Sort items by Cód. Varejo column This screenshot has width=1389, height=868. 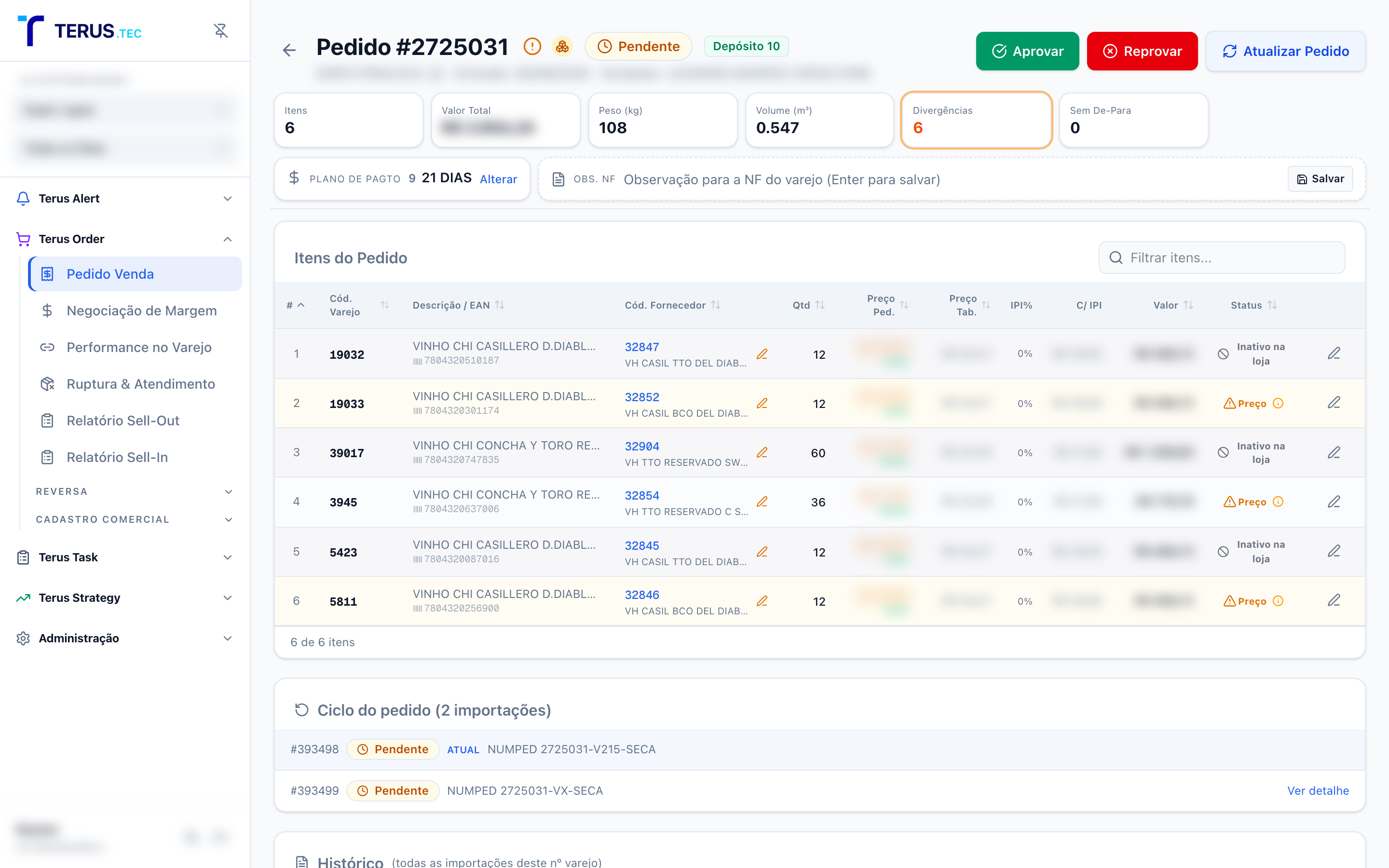pos(384,305)
